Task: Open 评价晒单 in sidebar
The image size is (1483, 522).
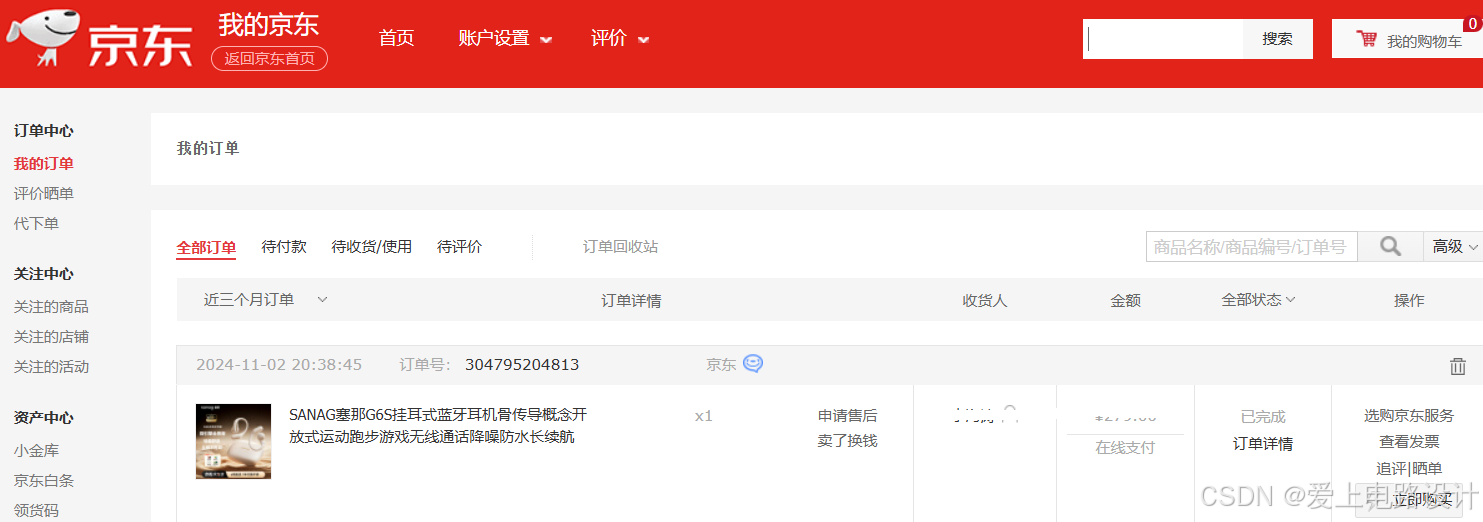Action: click(x=44, y=193)
